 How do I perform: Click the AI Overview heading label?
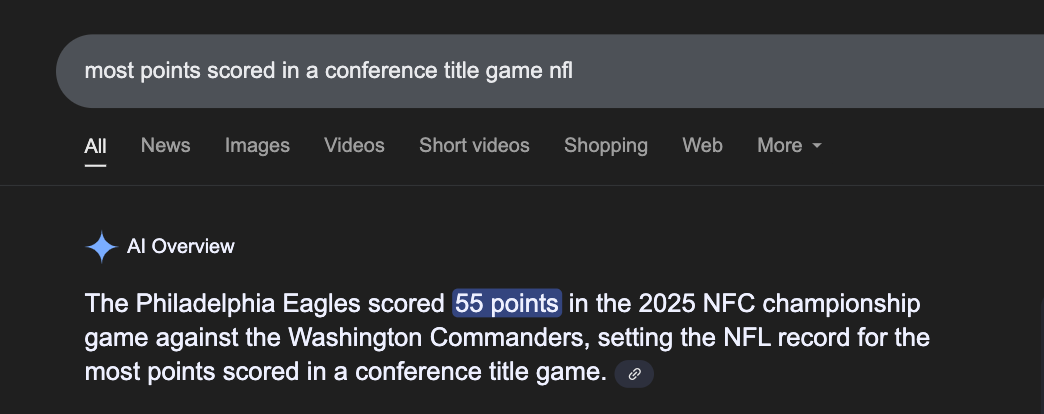[x=181, y=246]
